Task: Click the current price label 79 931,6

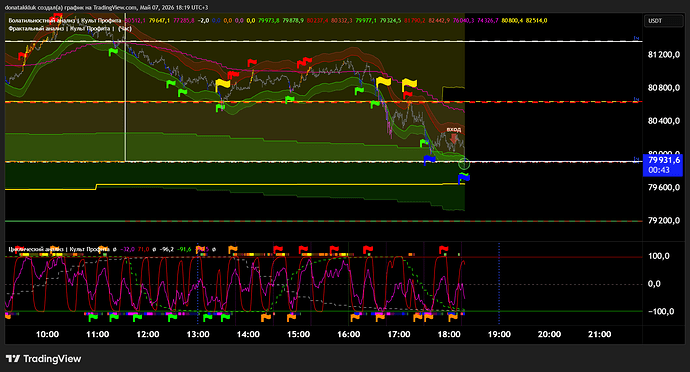Action: tap(664, 160)
